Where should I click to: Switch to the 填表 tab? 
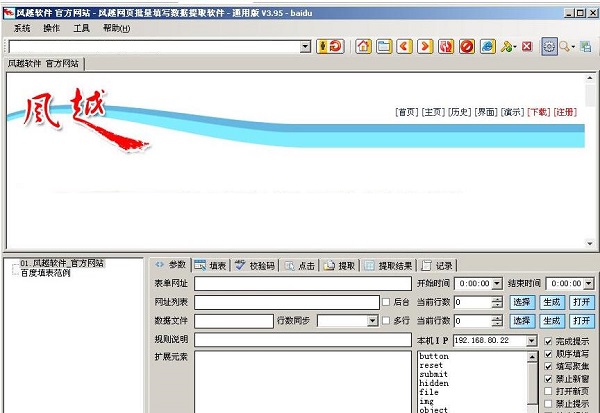[210, 265]
